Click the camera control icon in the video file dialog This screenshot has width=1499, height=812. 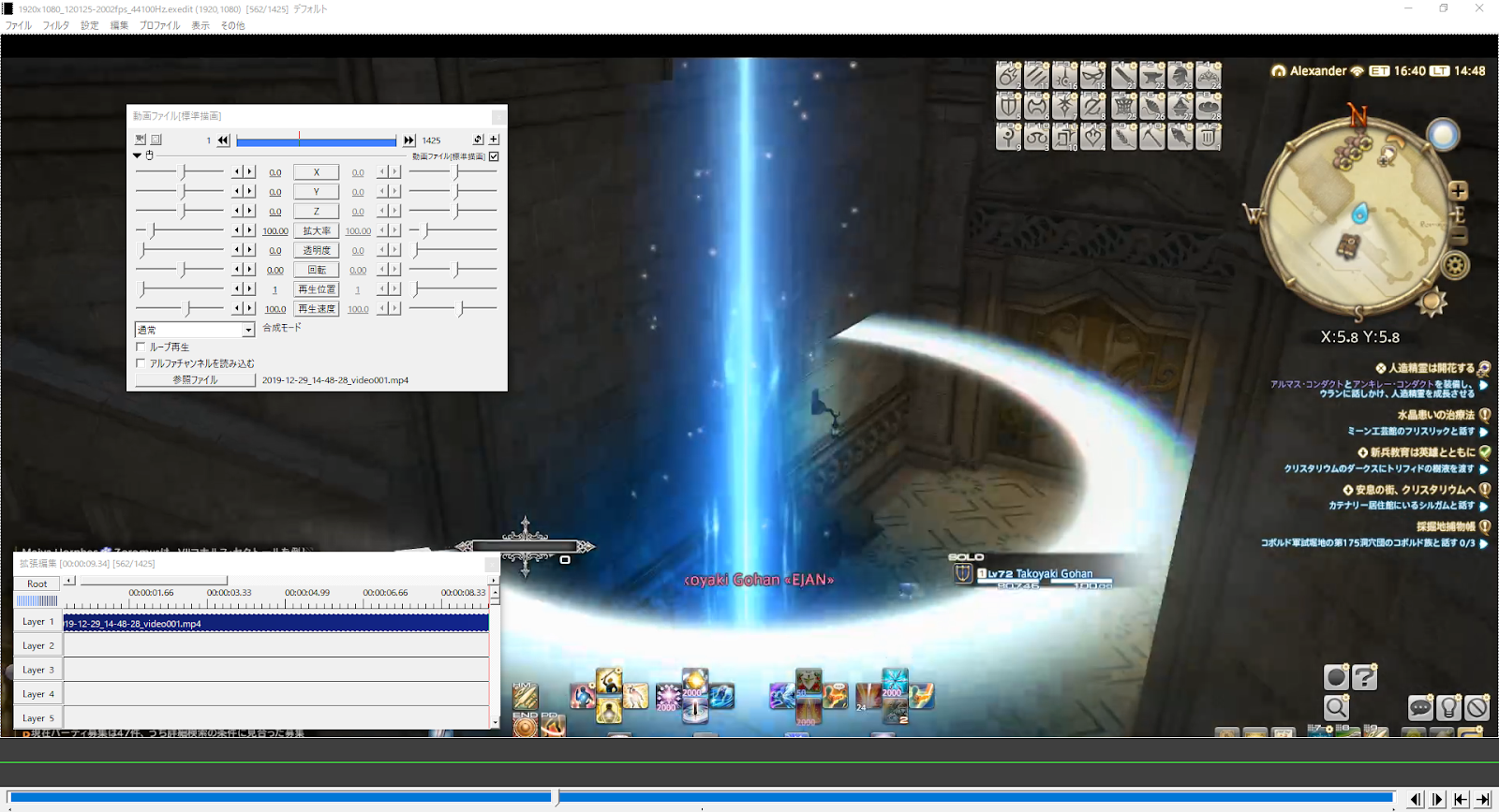click(141, 140)
